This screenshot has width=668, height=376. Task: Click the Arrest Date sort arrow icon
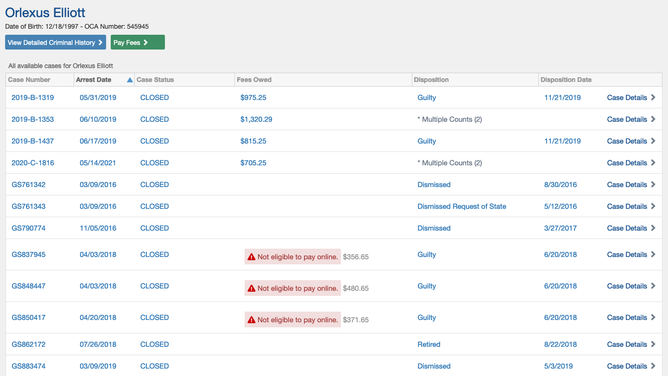coord(130,80)
